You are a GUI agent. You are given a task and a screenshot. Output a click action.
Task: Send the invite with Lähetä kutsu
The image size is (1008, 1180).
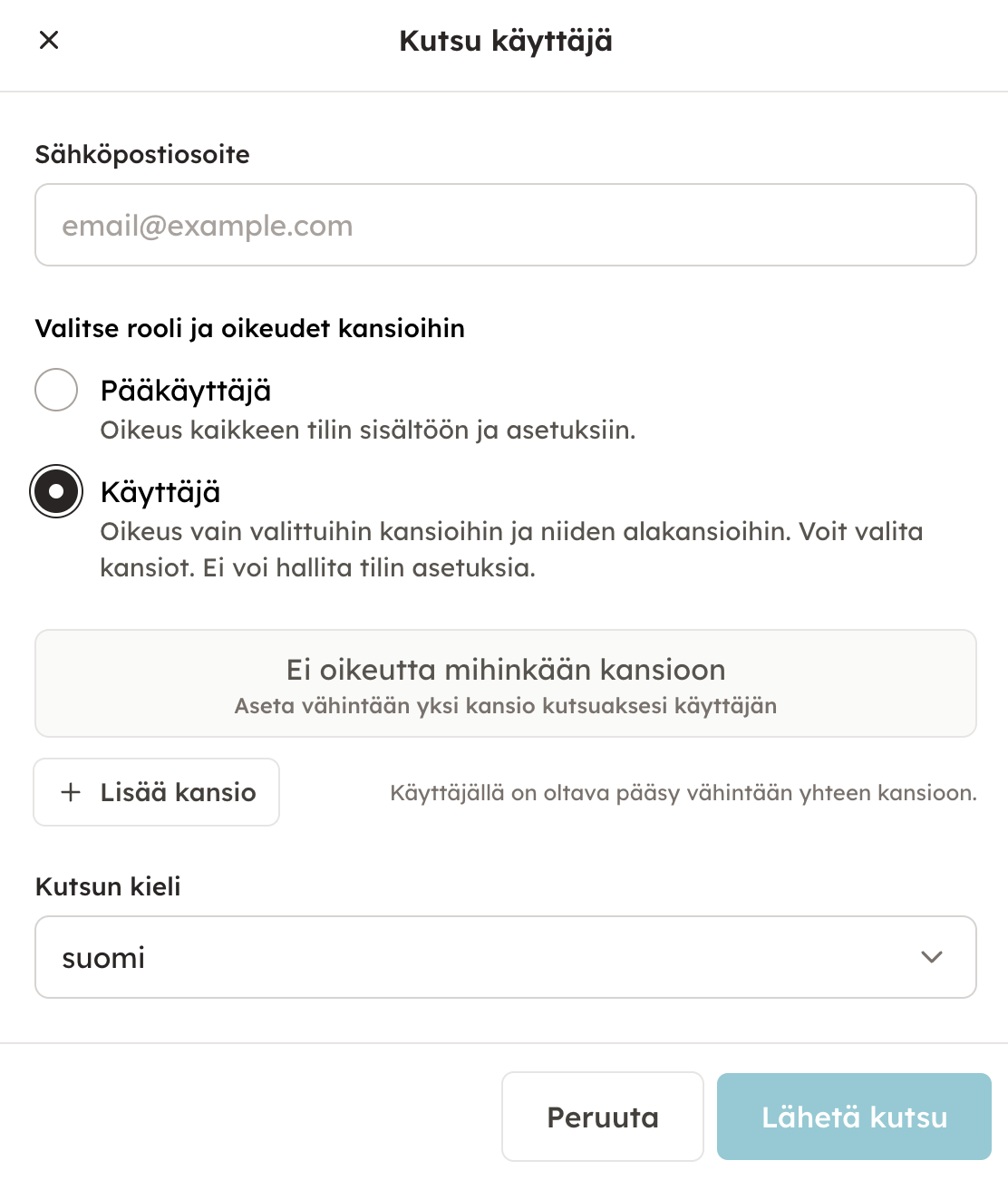pos(853,1117)
